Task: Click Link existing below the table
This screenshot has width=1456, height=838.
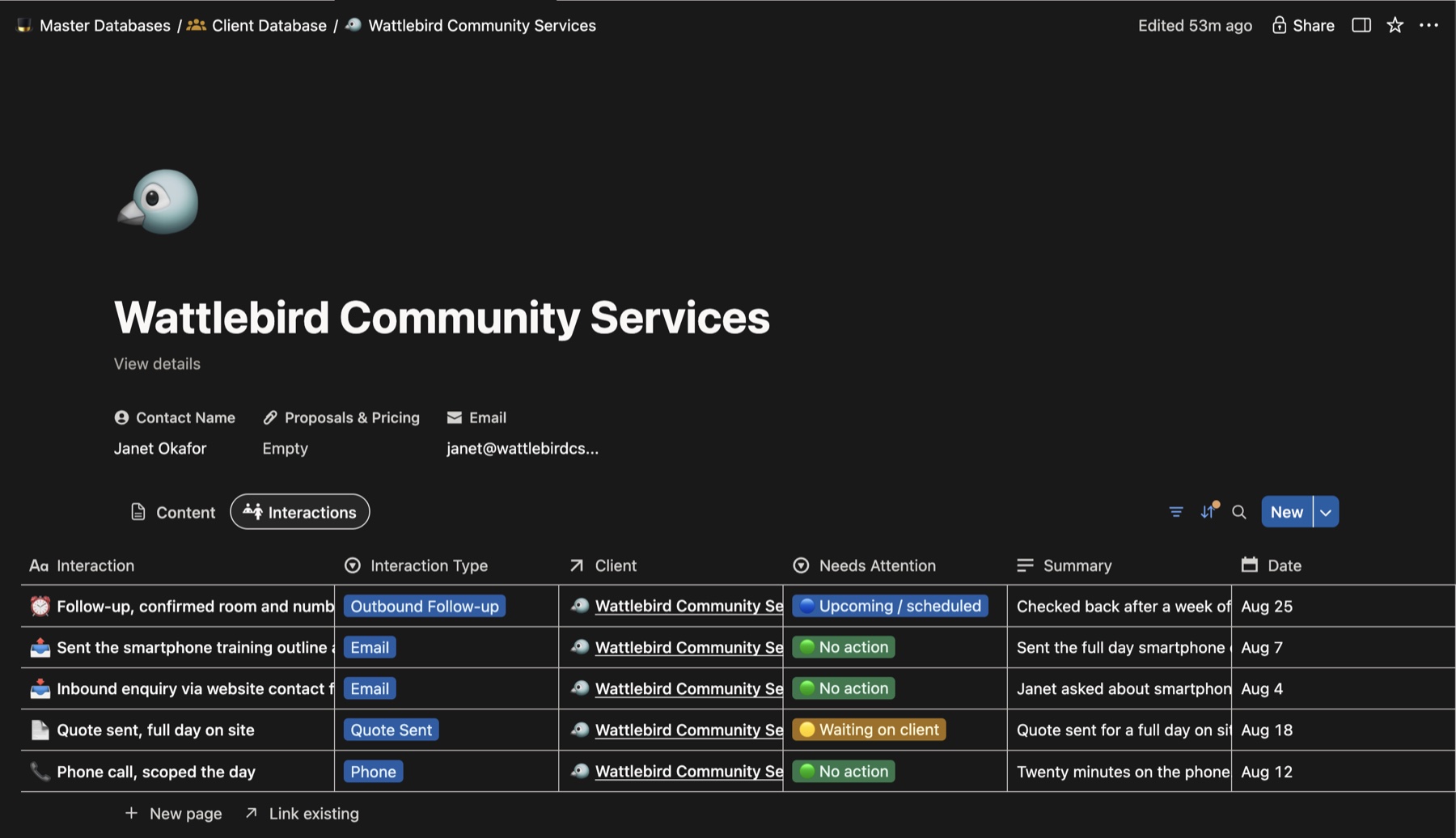Action: pos(314,814)
